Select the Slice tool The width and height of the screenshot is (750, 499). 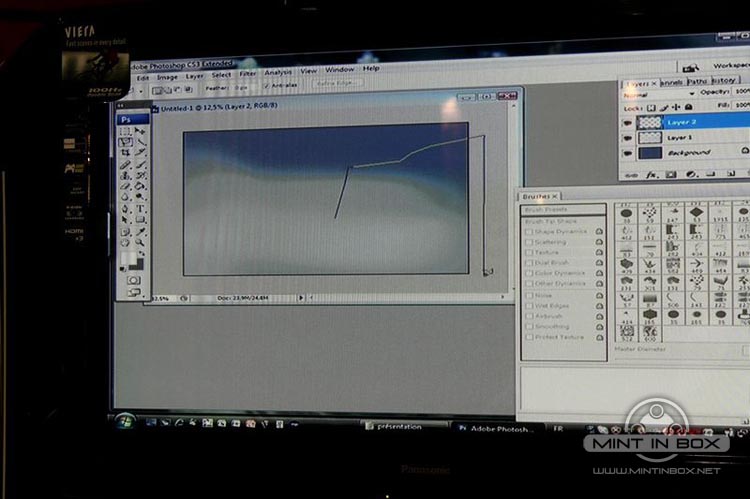140,153
